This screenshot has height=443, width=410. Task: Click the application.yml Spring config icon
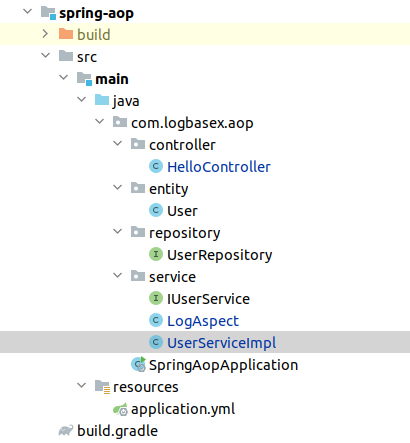click(x=120, y=409)
